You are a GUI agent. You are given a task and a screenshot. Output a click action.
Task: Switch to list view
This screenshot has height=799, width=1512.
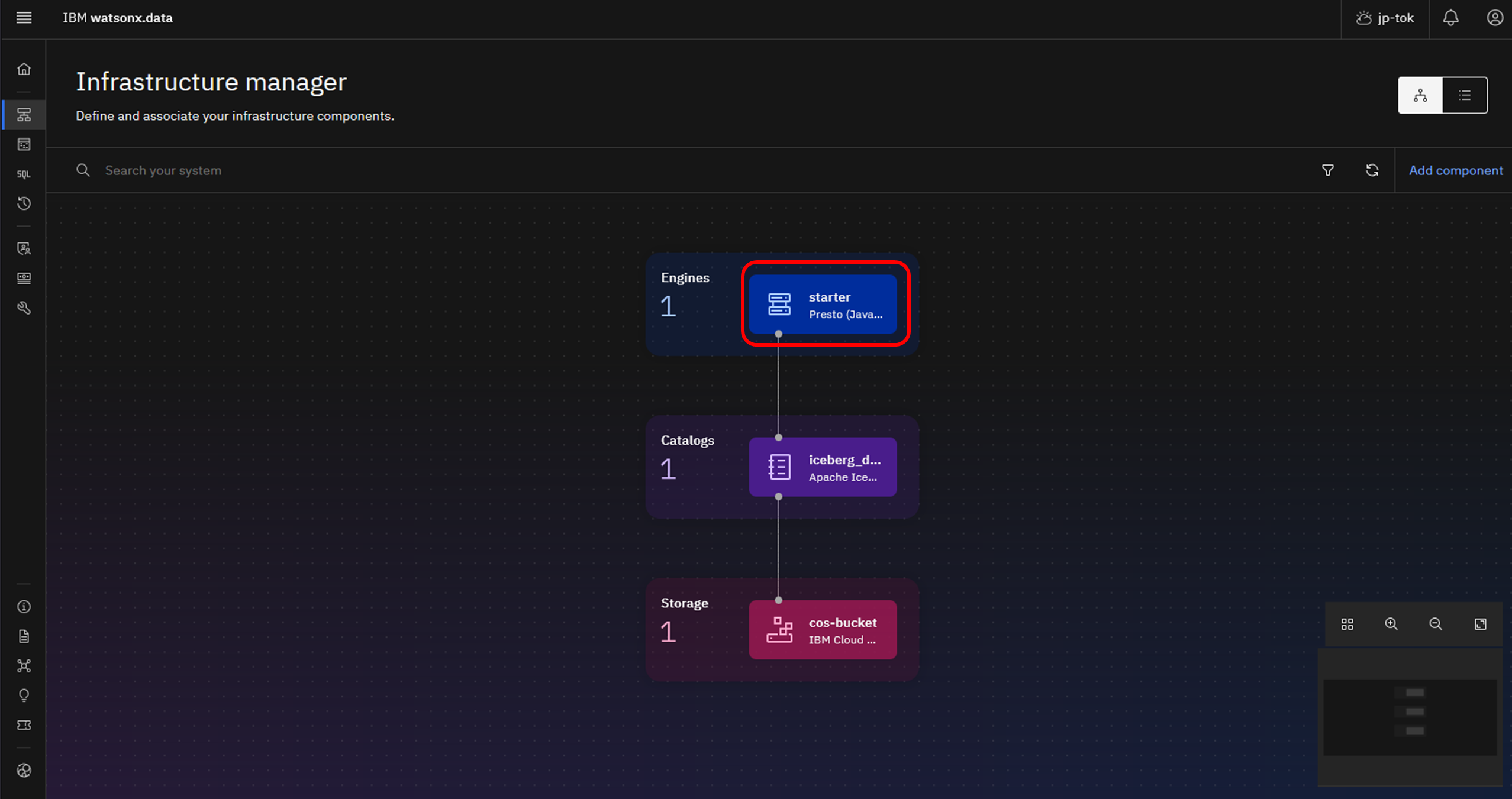pyautogui.click(x=1465, y=95)
